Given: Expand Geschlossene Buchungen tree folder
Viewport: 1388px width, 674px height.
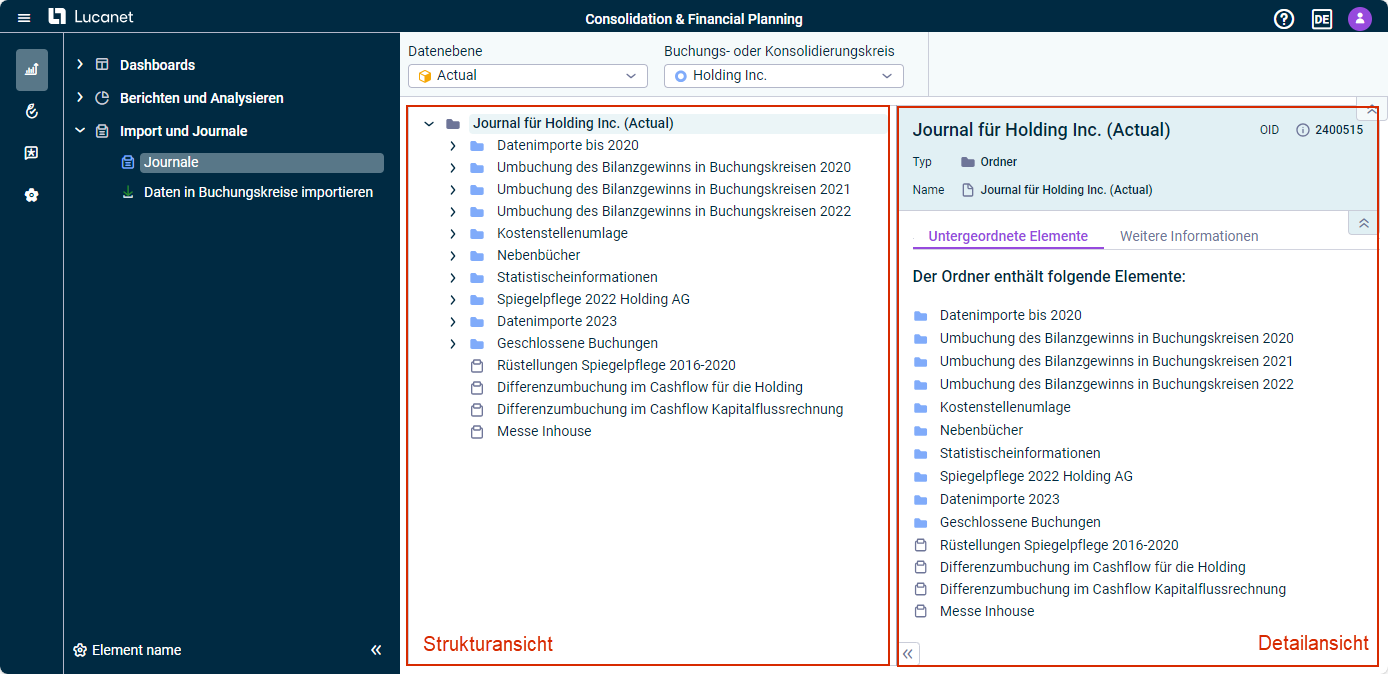Looking at the screenshot, I should (453, 344).
